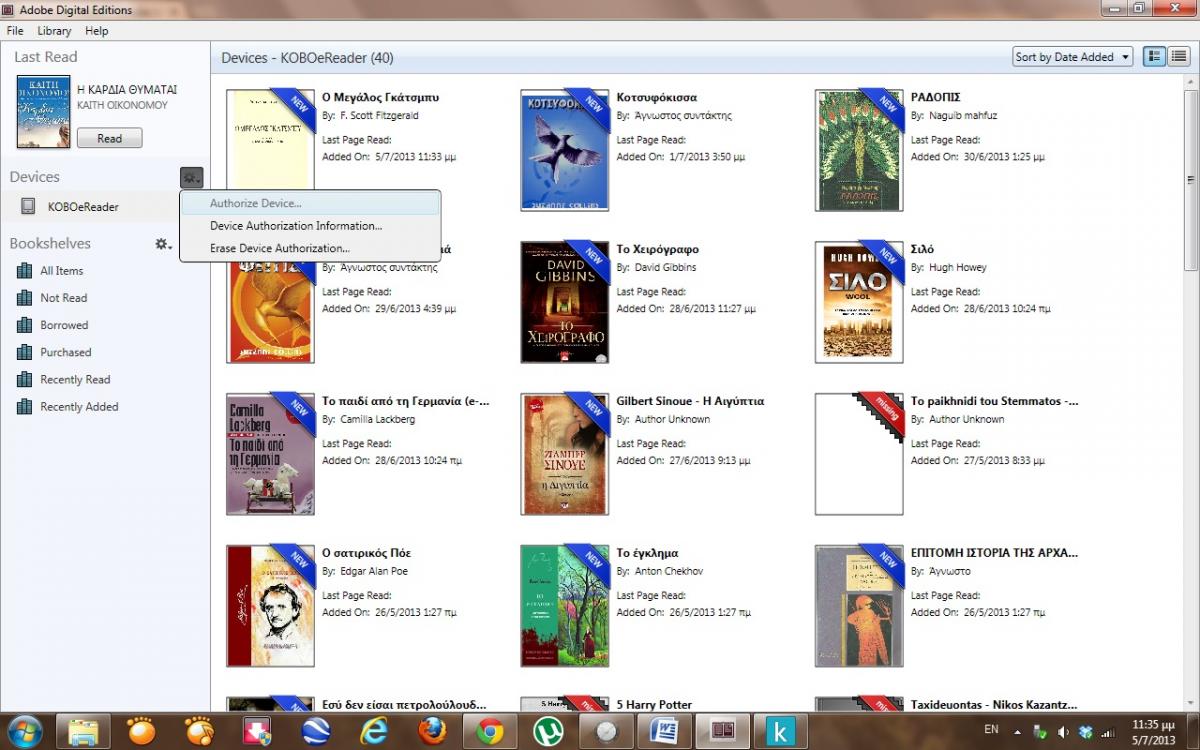This screenshot has width=1200, height=750.
Task: Select the Ο Μεγάλος Γκάτσμπυ book cover
Action: [270, 140]
